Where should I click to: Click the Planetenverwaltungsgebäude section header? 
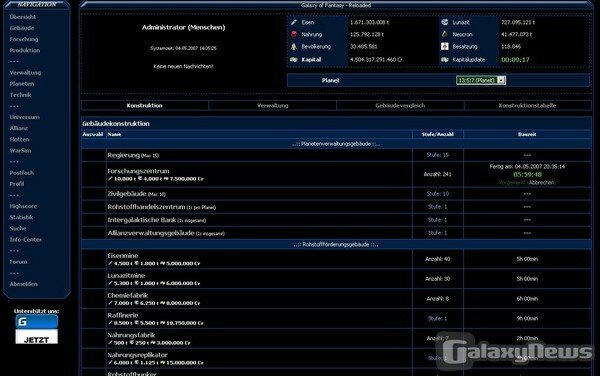click(x=336, y=144)
